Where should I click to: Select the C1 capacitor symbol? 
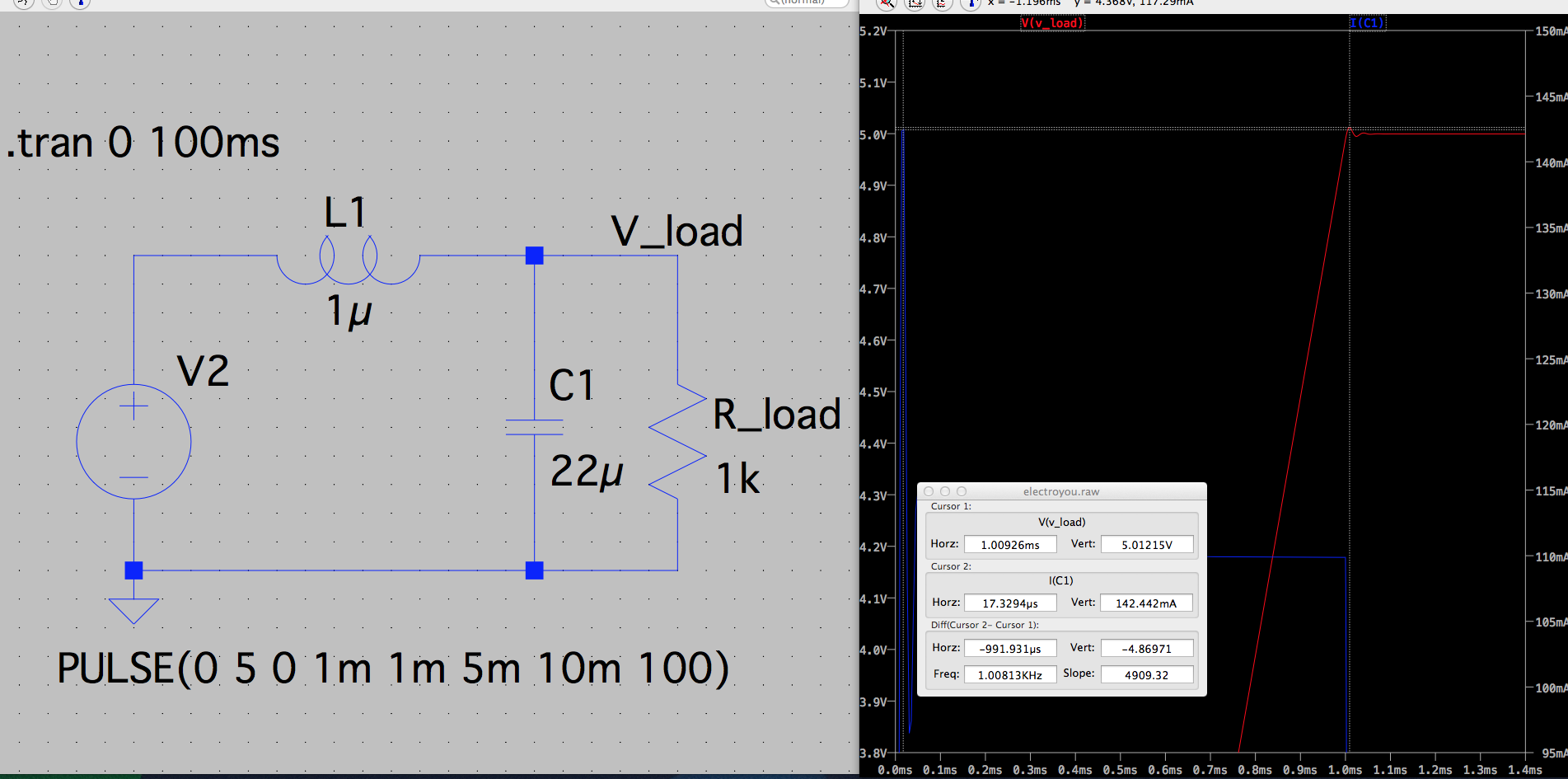coord(534,426)
